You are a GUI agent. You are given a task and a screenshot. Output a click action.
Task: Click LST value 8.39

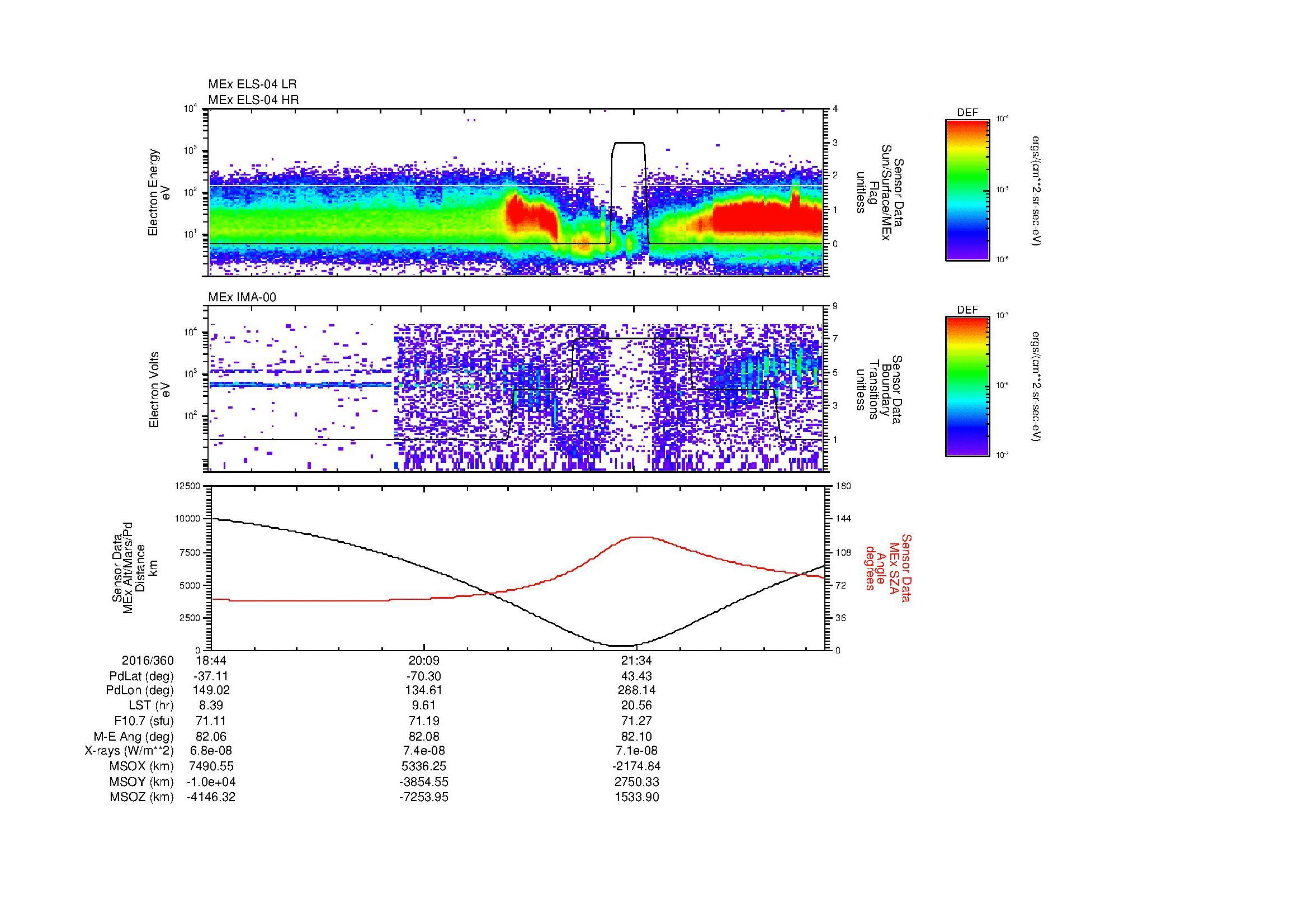(x=211, y=705)
